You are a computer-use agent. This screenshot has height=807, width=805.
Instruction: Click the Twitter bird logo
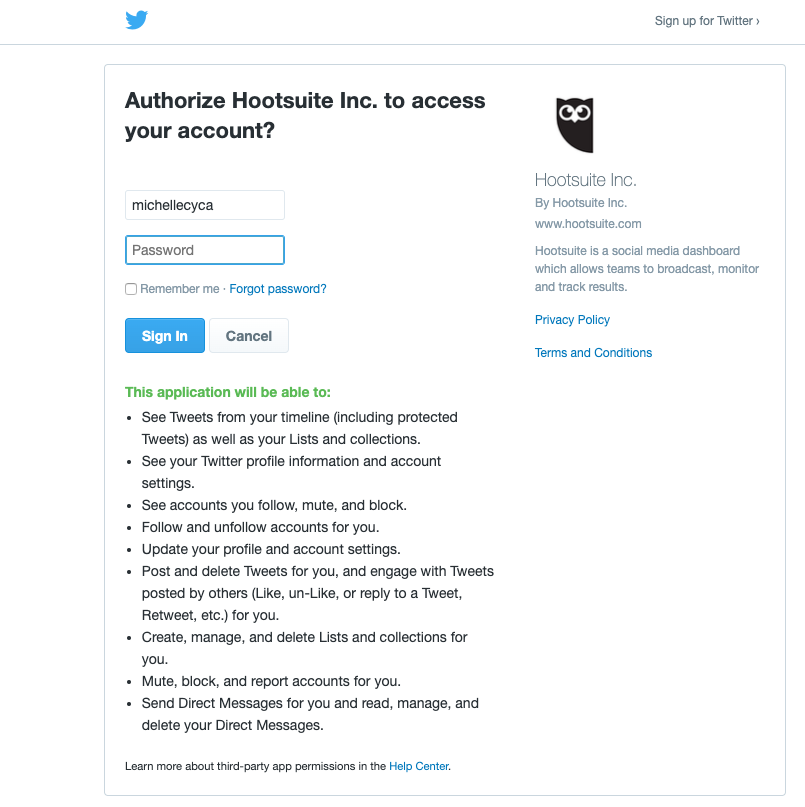137,20
